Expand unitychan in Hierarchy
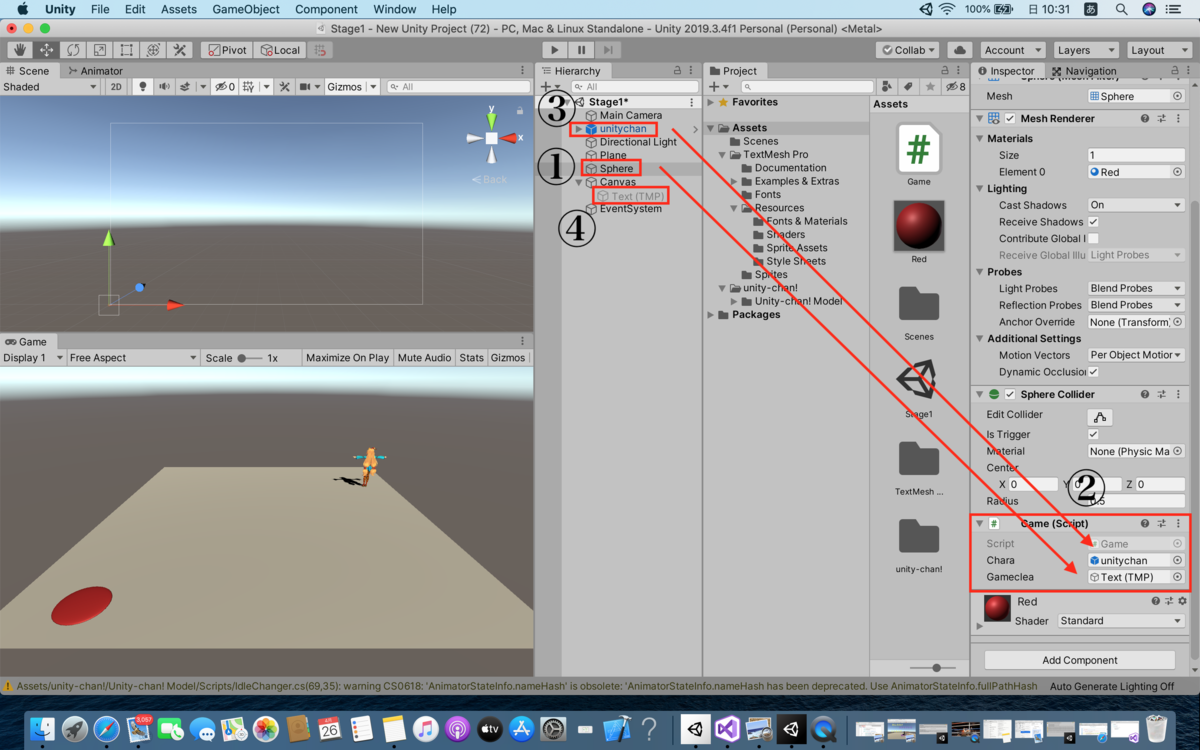The image size is (1200, 750). pyautogui.click(x=578, y=129)
